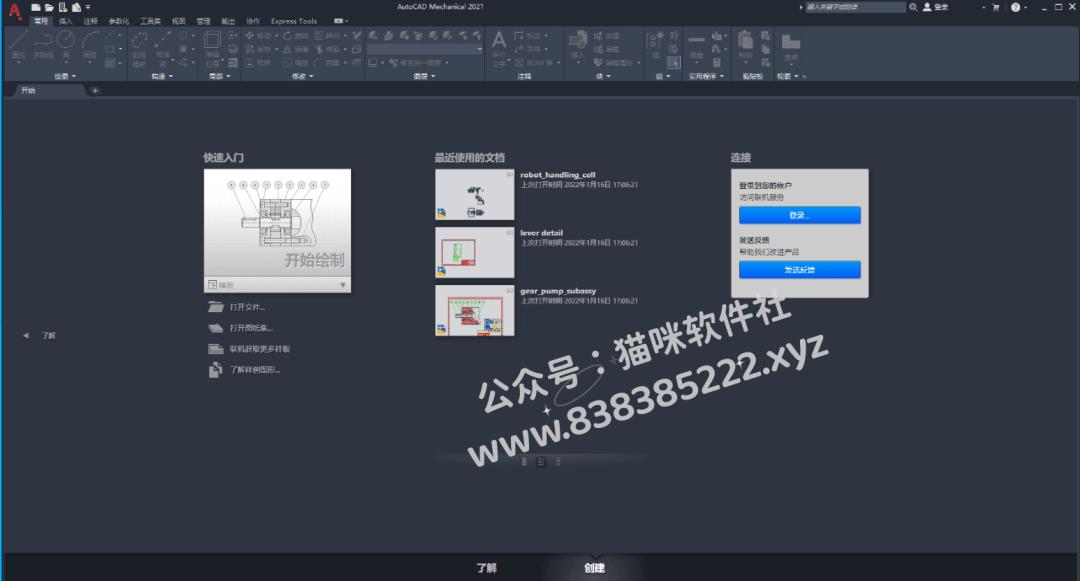Open the robot_handling_cell thumbnail
This screenshot has height=581, width=1080.
point(475,195)
